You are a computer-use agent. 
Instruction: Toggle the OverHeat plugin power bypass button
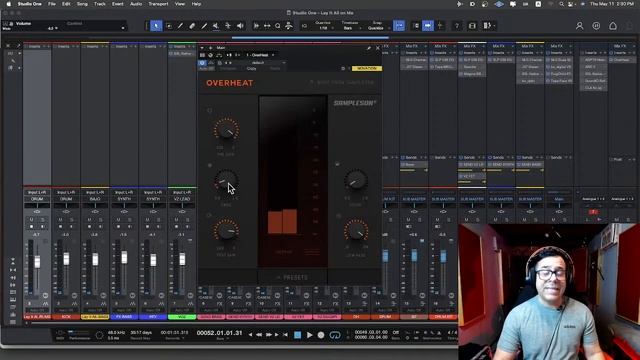202,63
